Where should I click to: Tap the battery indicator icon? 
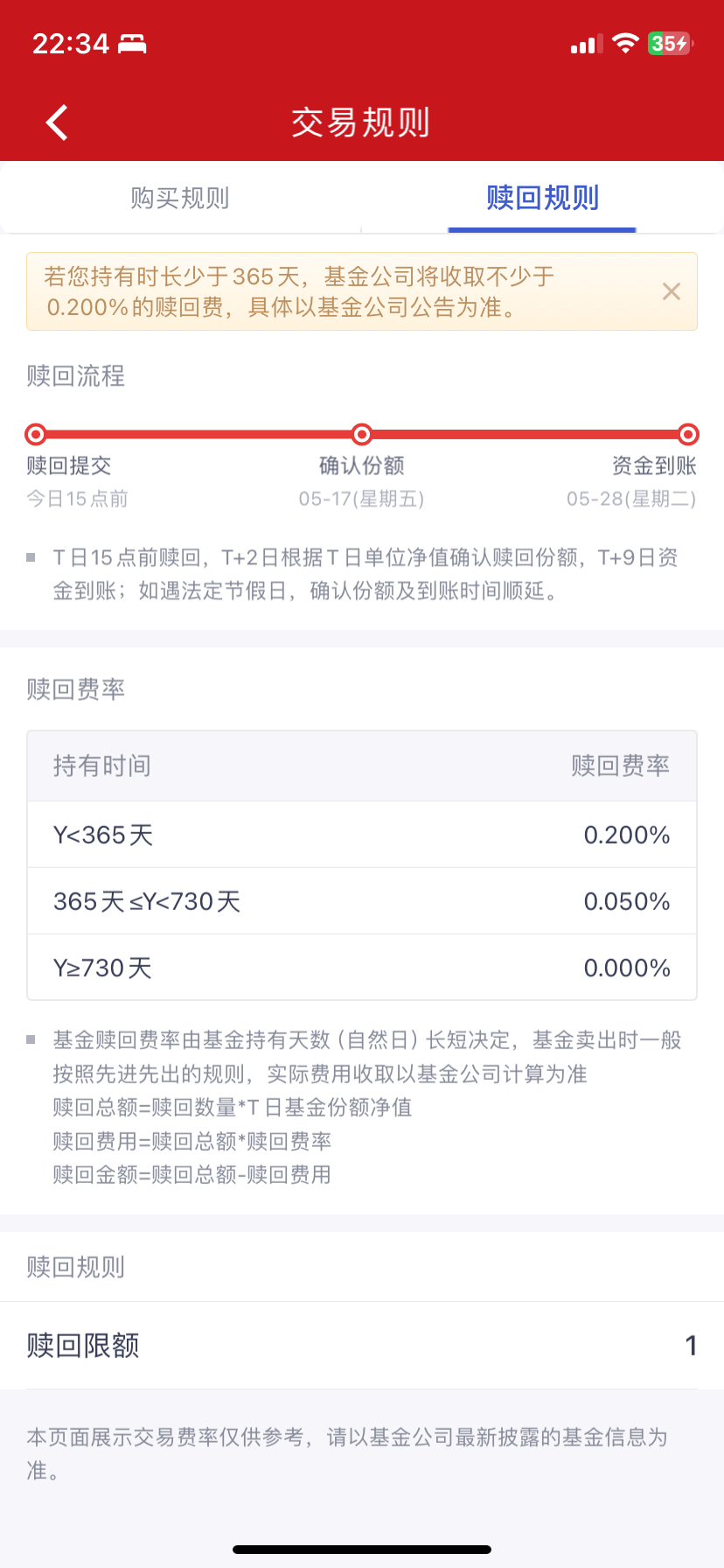coord(670,44)
